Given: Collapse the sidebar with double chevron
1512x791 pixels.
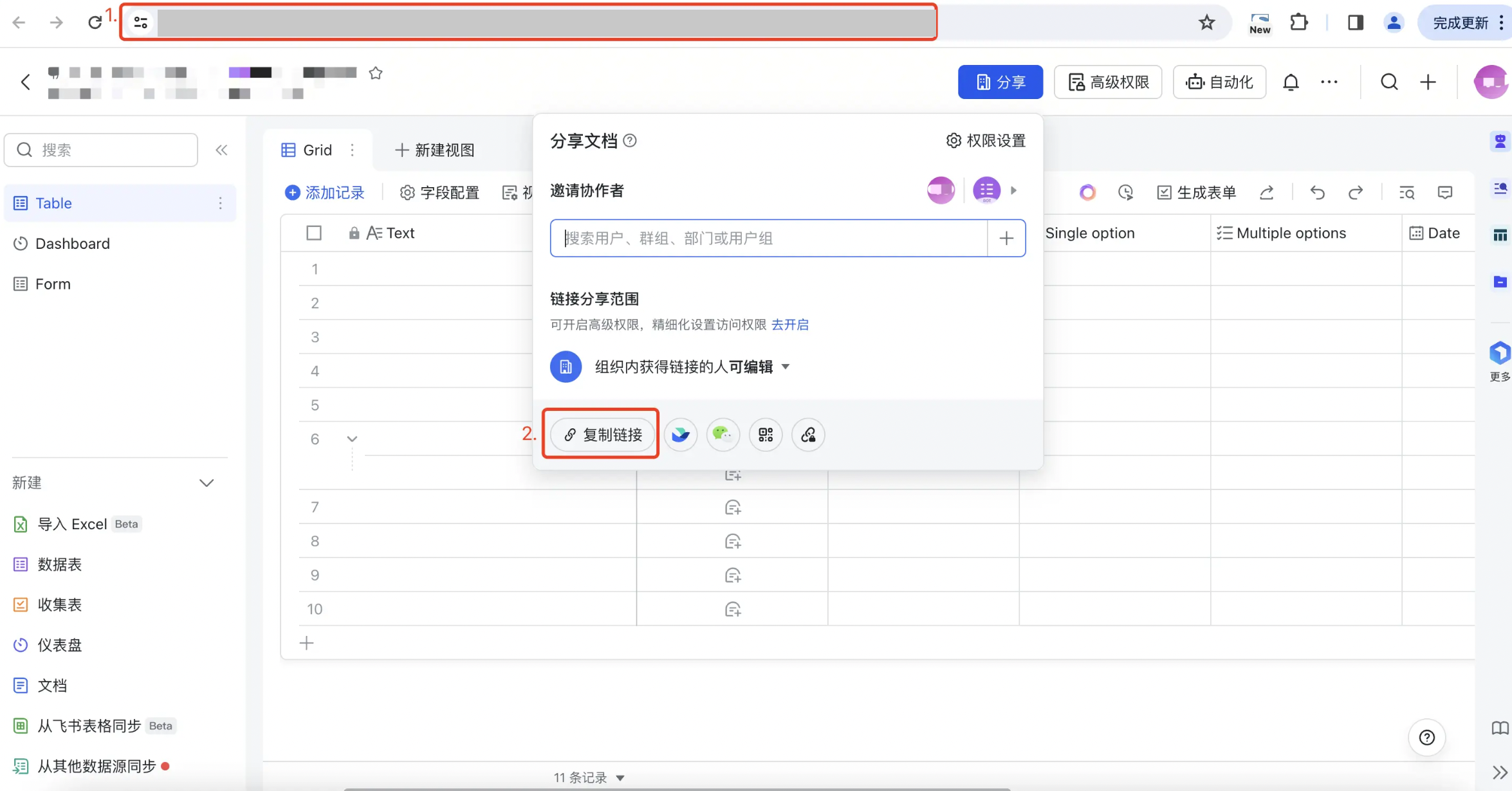Looking at the screenshot, I should [x=221, y=150].
